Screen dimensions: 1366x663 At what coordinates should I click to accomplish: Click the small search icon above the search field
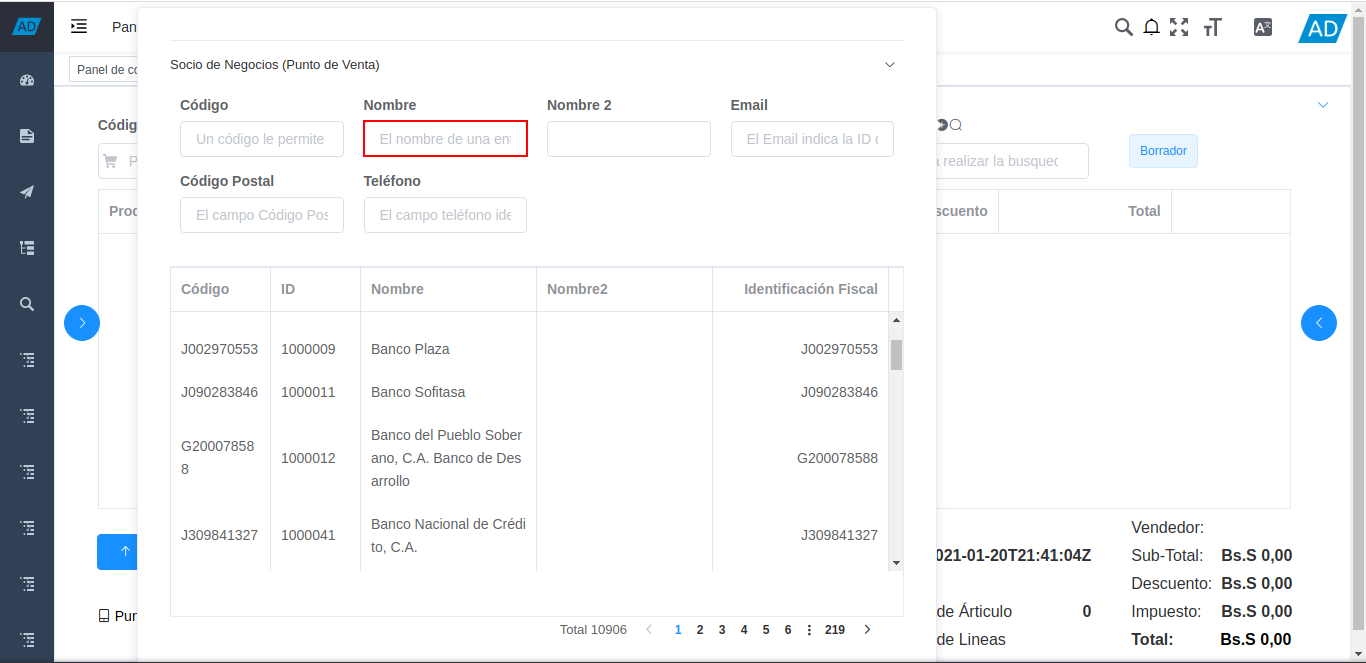coord(956,125)
